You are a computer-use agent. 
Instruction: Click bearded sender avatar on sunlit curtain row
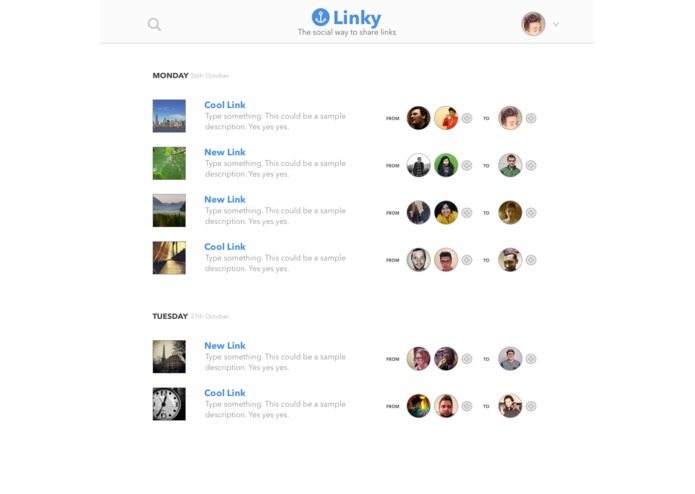click(x=418, y=260)
